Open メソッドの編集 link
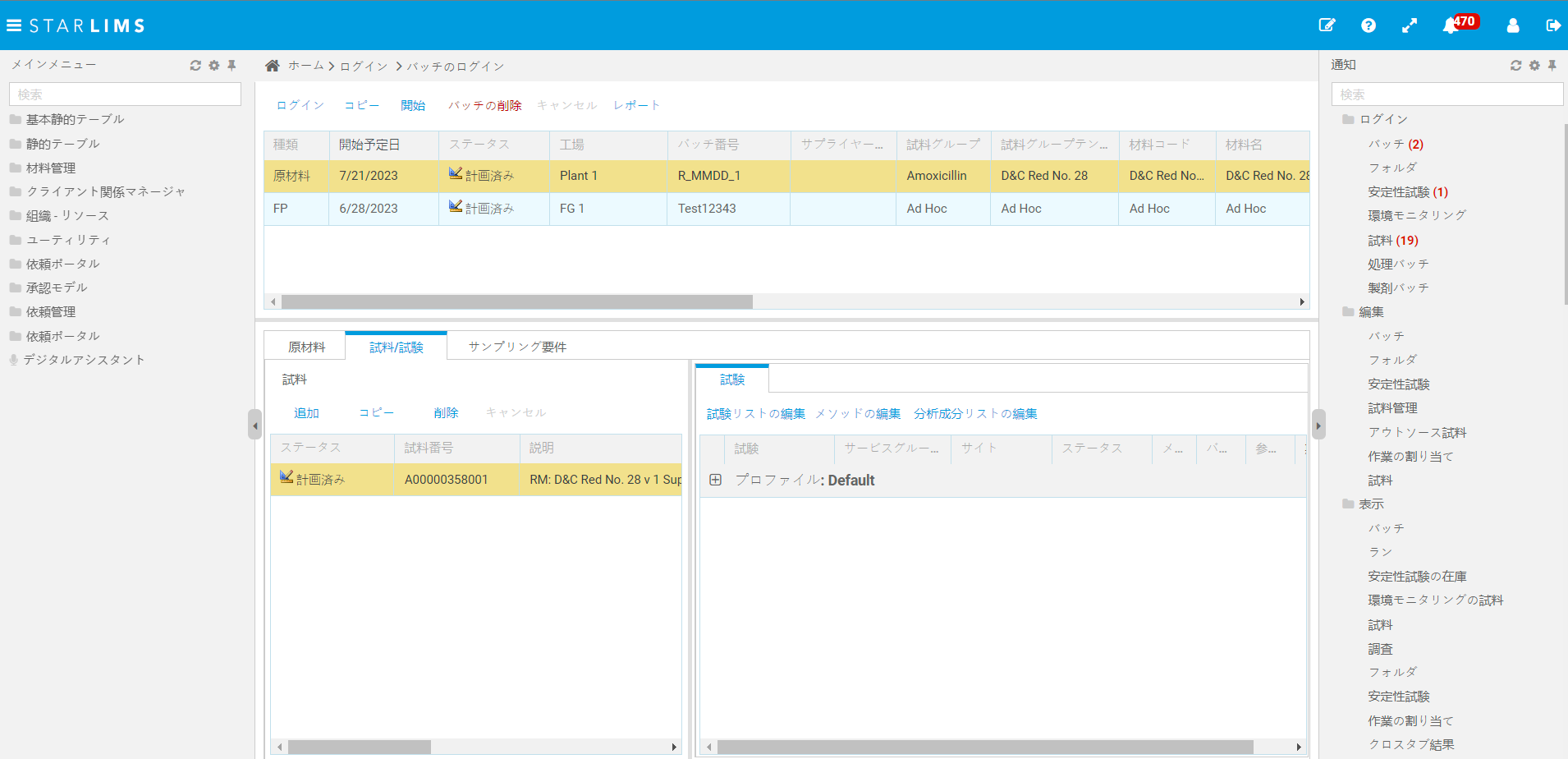This screenshot has height=759, width=1568. tap(858, 413)
